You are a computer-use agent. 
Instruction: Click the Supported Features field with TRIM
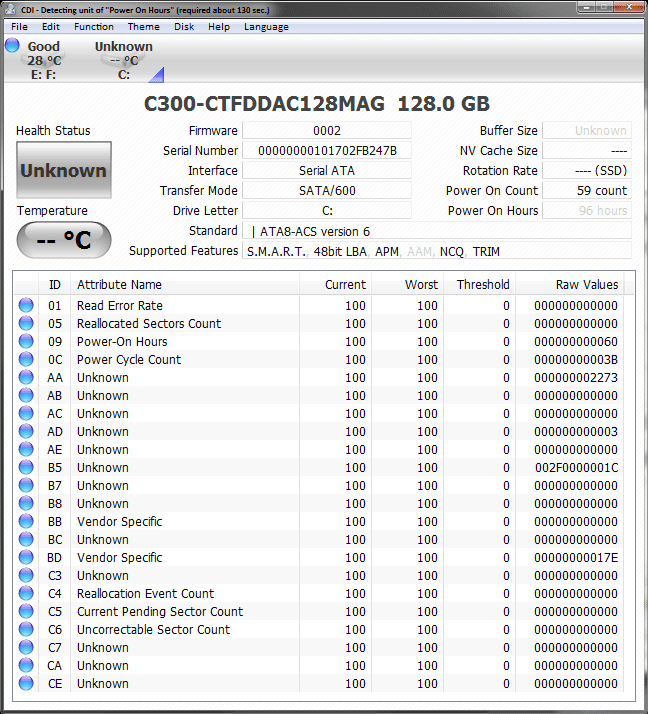click(x=437, y=251)
